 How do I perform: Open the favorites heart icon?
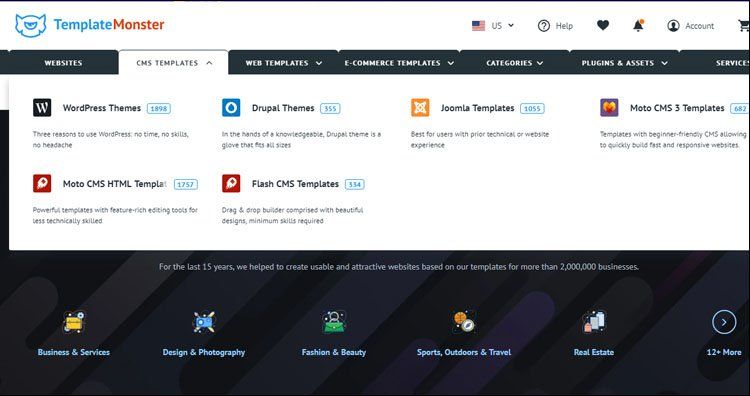coord(603,25)
